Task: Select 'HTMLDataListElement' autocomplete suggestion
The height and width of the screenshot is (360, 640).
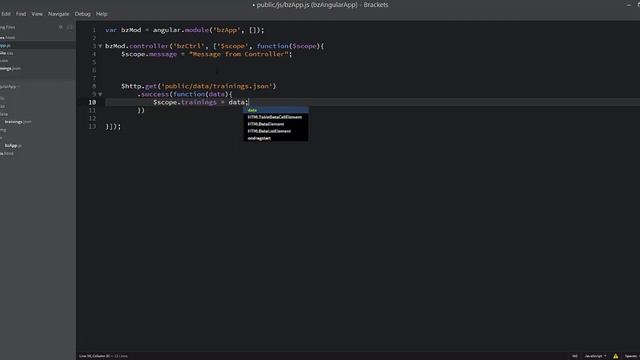Action: point(276,131)
